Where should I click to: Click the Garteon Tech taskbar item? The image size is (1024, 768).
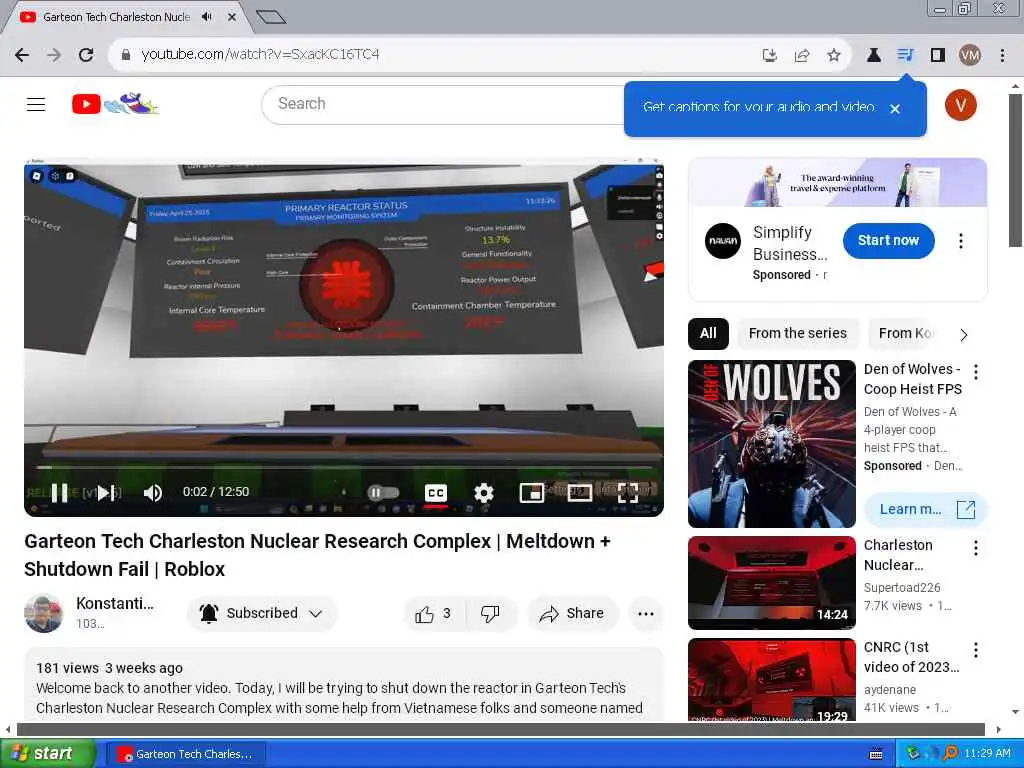[186, 754]
